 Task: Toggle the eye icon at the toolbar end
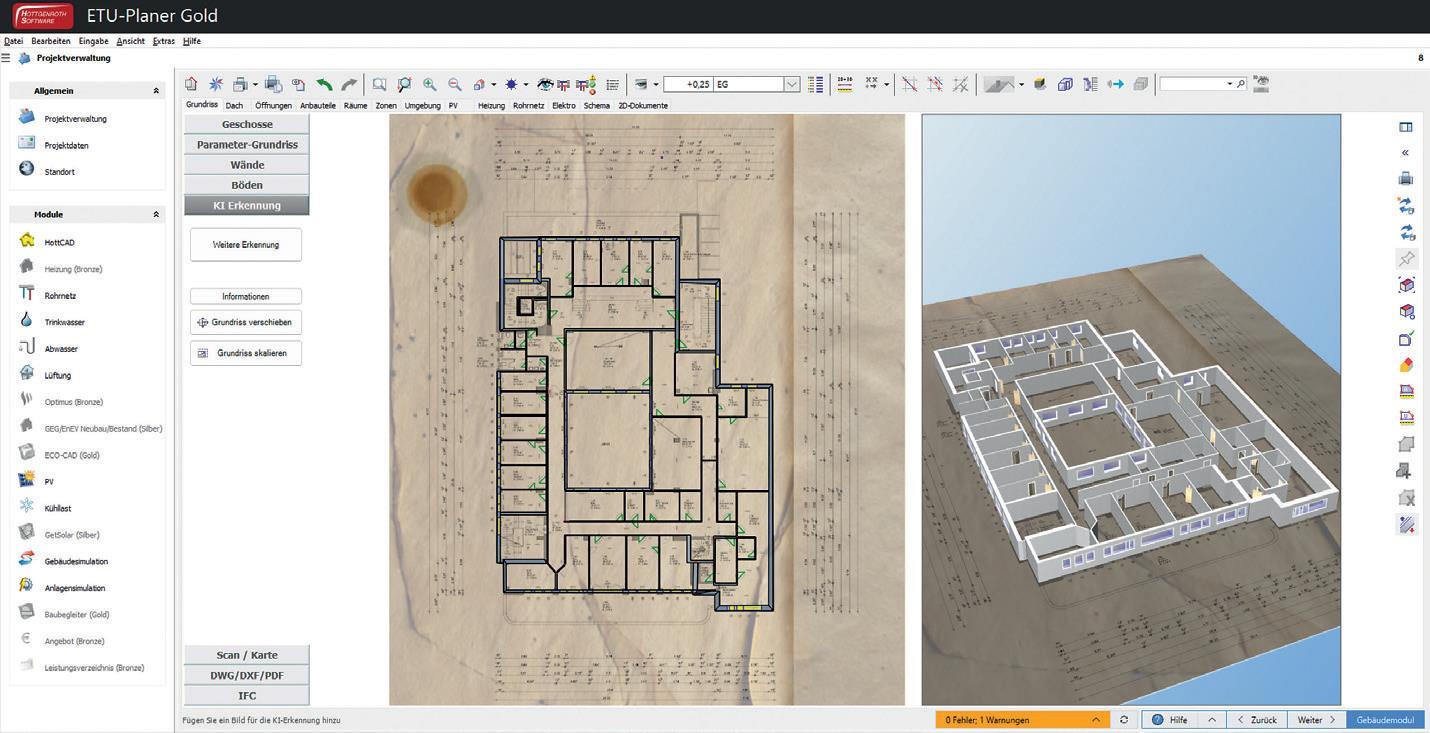point(1261,84)
